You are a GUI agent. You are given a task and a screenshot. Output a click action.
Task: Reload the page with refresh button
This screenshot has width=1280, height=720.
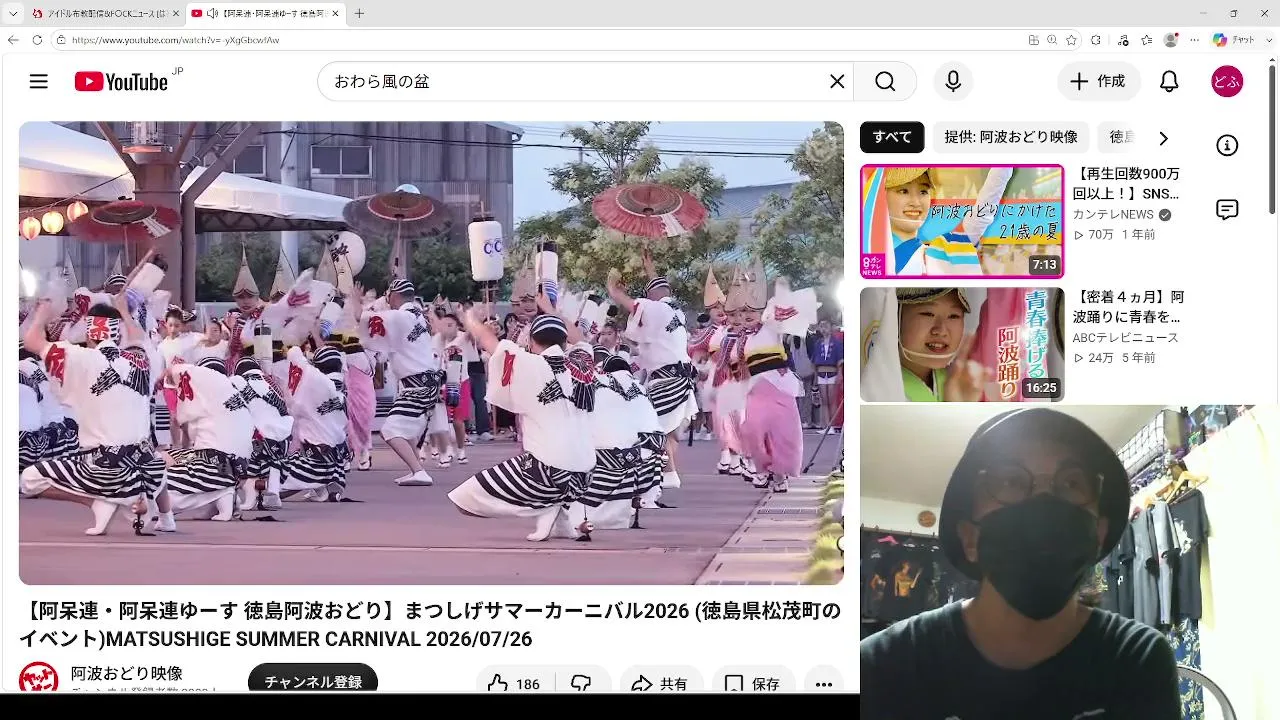pyautogui.click(x=37, y=40)
